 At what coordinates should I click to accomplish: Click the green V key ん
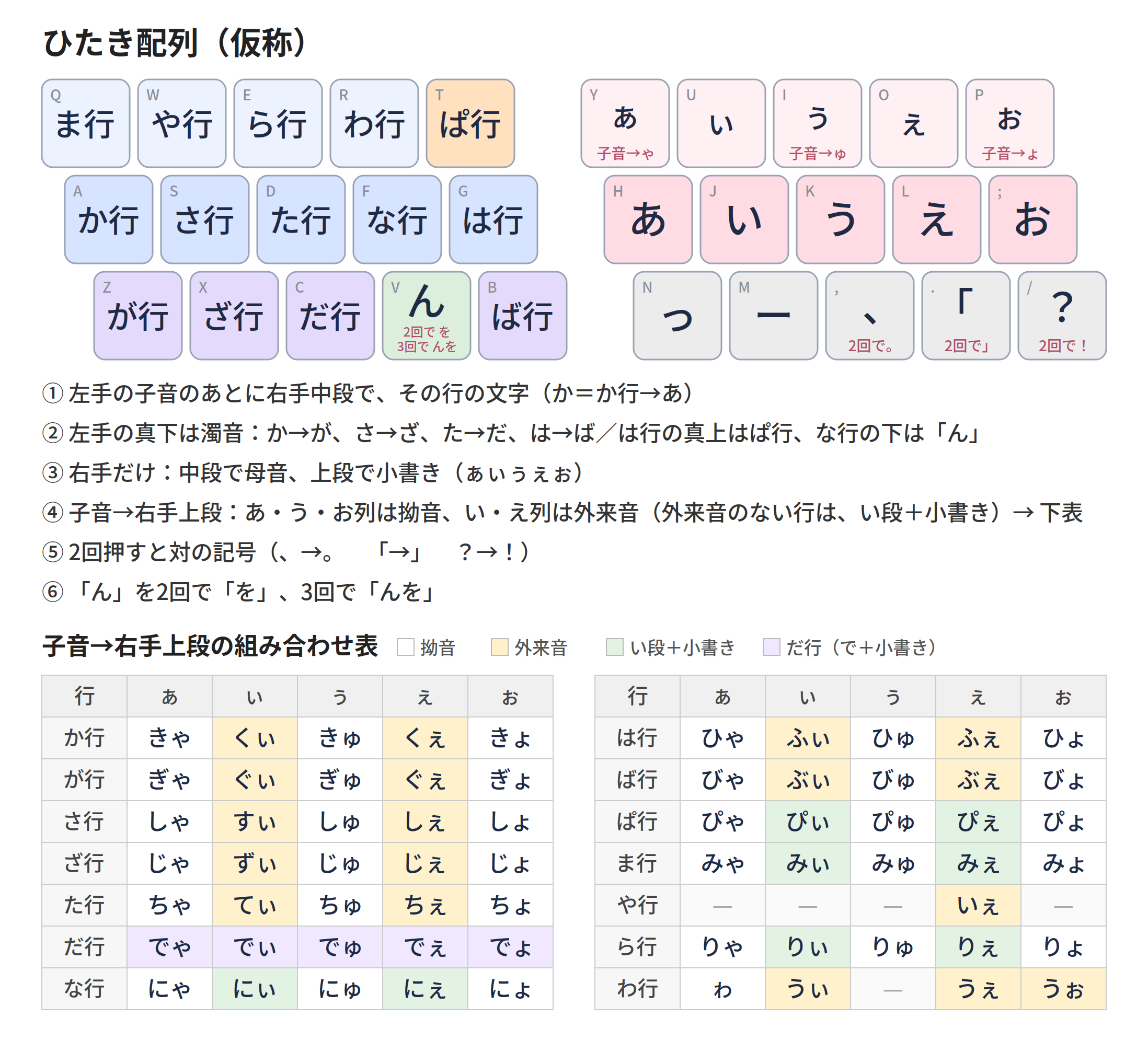pyautogui.click(x=427, y=316)
